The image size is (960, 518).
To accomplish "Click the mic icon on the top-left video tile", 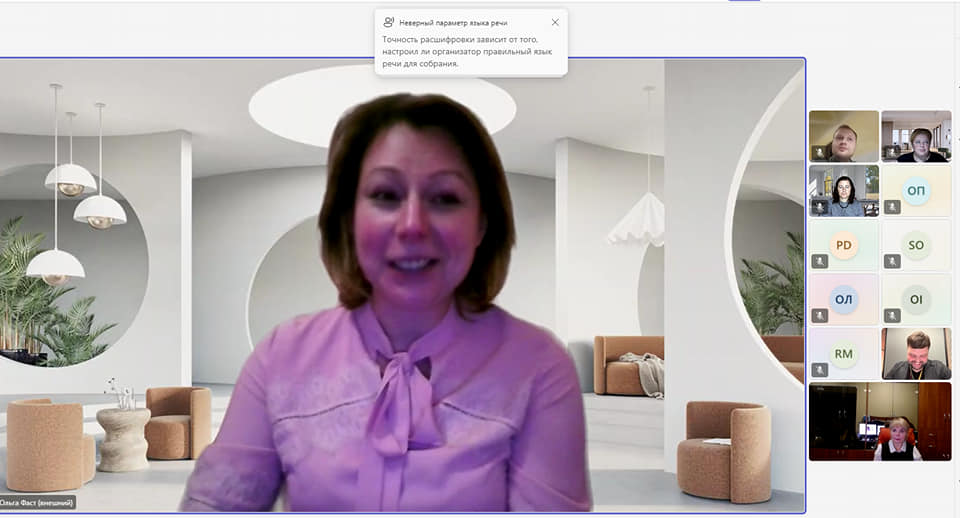I will click(820, 153).
